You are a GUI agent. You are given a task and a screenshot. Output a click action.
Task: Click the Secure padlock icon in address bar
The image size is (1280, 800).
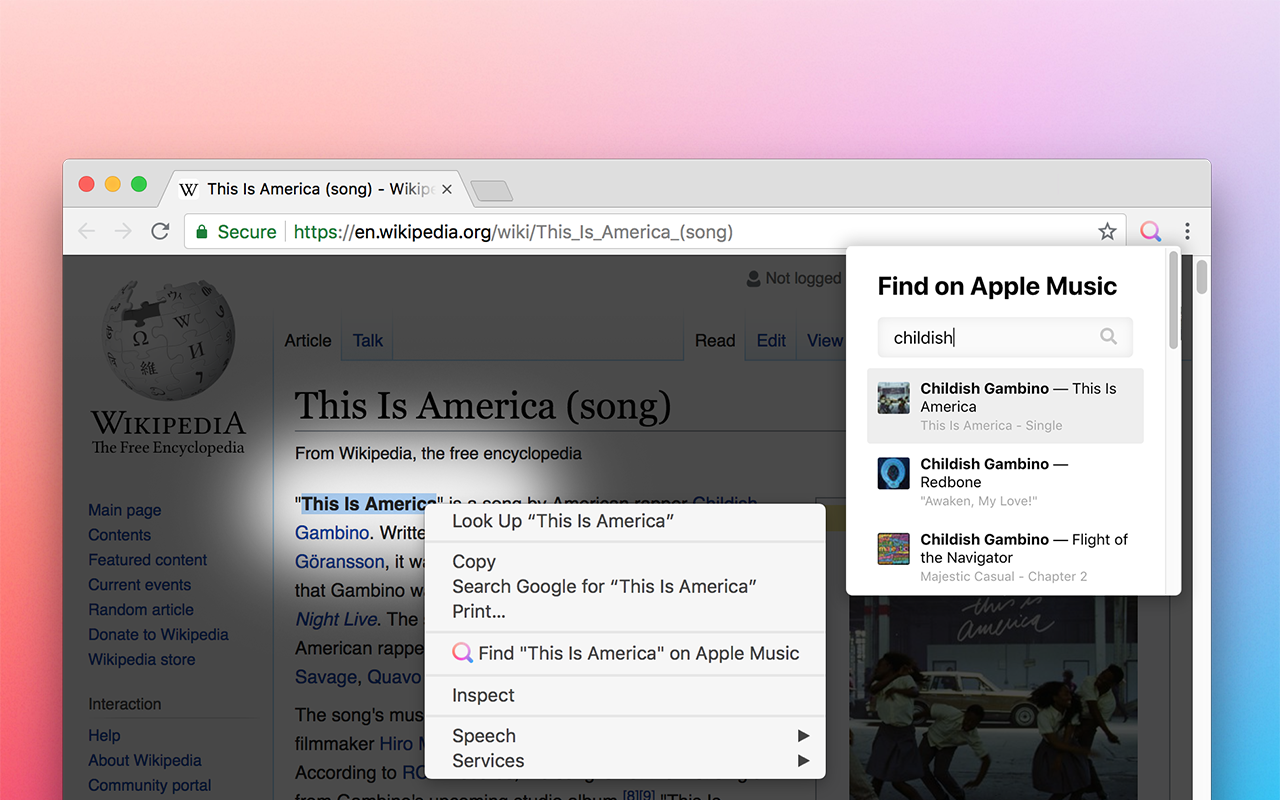coord(200,231)
